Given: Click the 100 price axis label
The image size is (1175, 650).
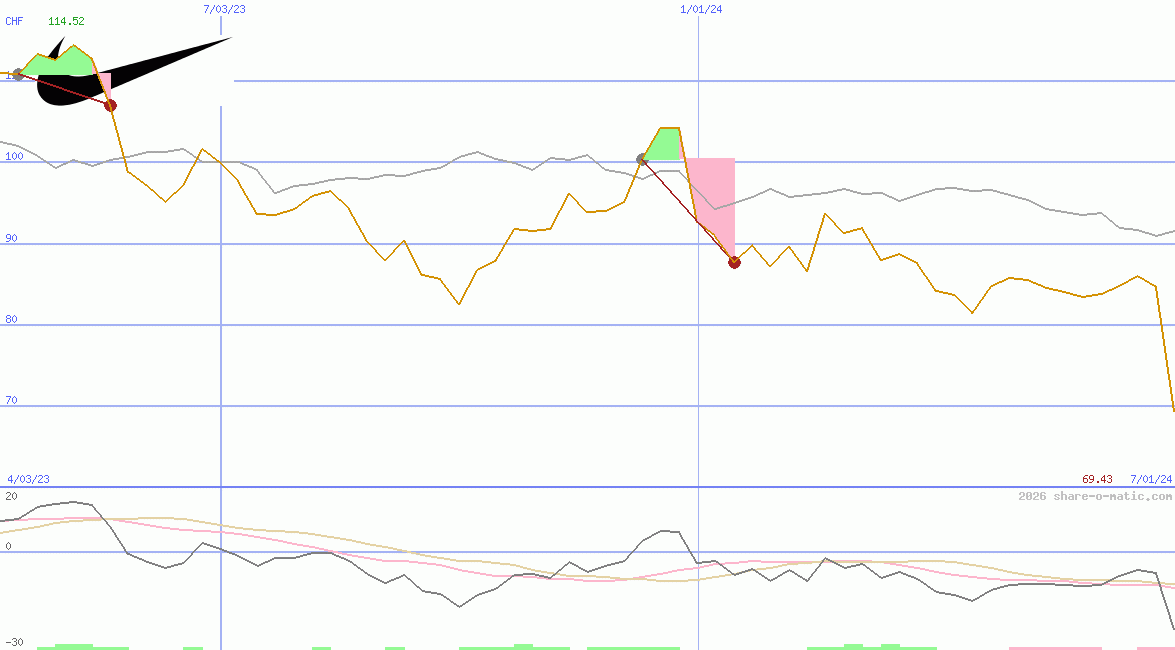Looking at the screenshot, I should tap(13, 156).
